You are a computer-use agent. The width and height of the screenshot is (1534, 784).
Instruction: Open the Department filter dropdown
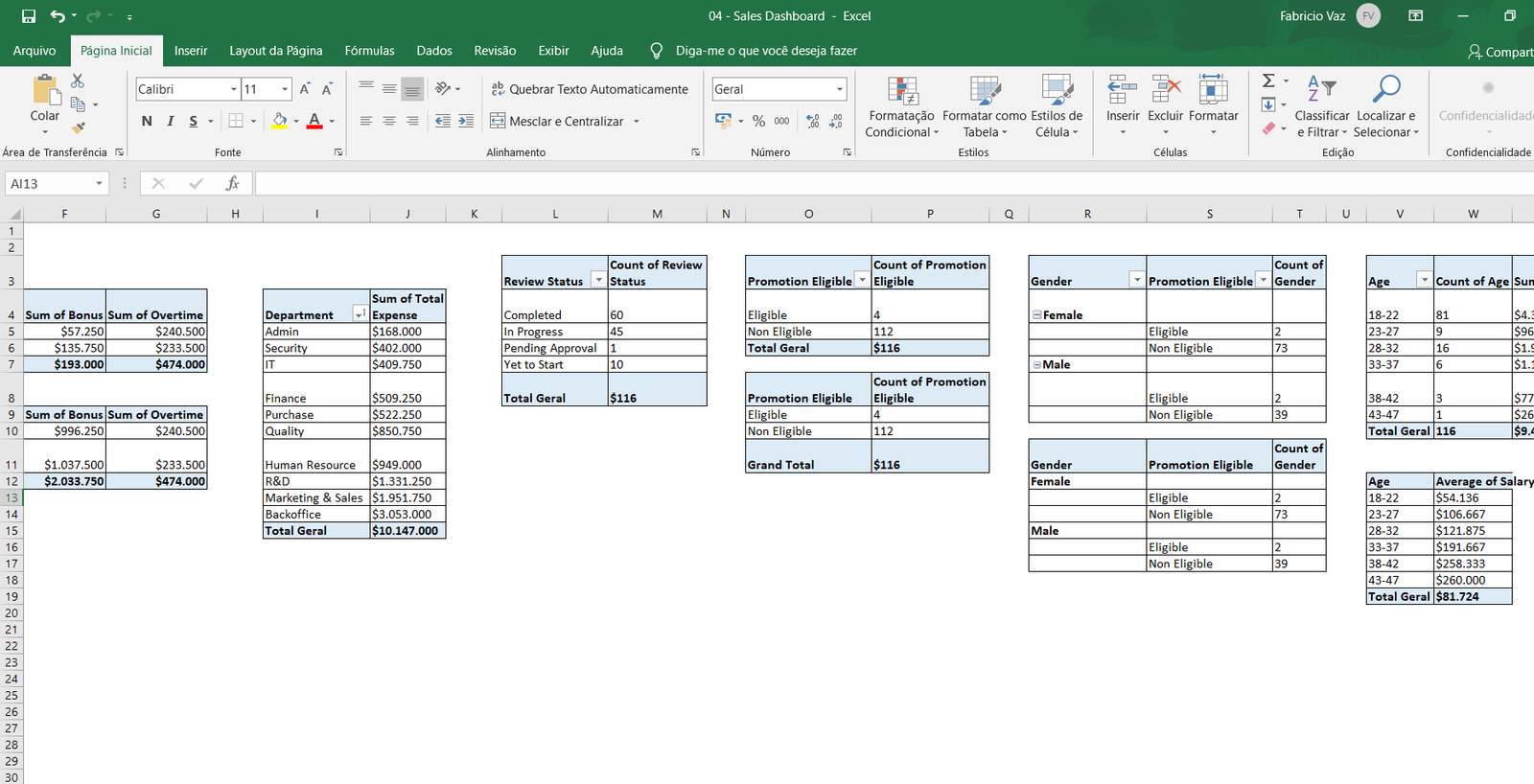pyautogui.click(x=360, y=314)
